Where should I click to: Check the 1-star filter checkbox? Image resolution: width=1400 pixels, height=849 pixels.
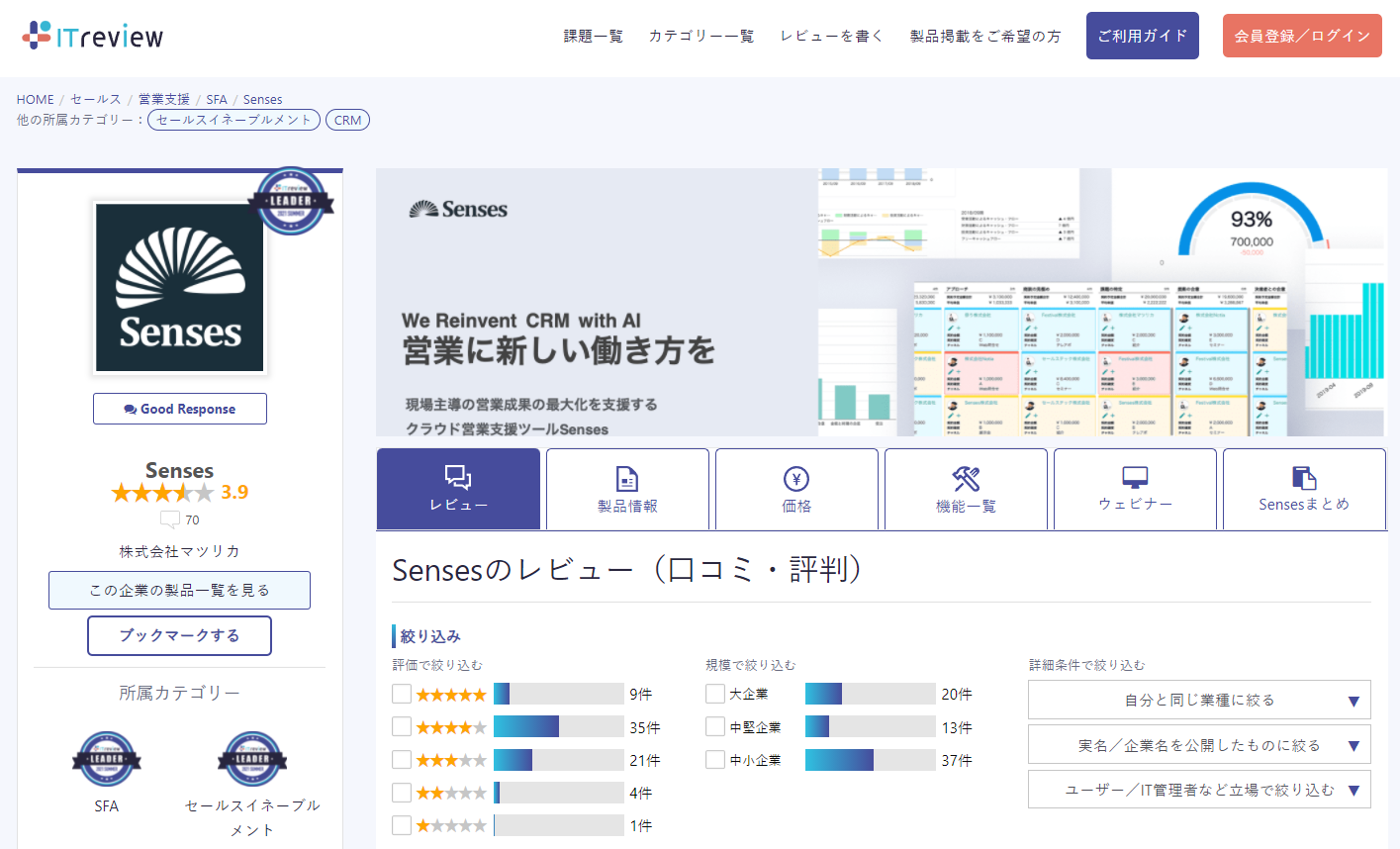[x=402, y=824]
